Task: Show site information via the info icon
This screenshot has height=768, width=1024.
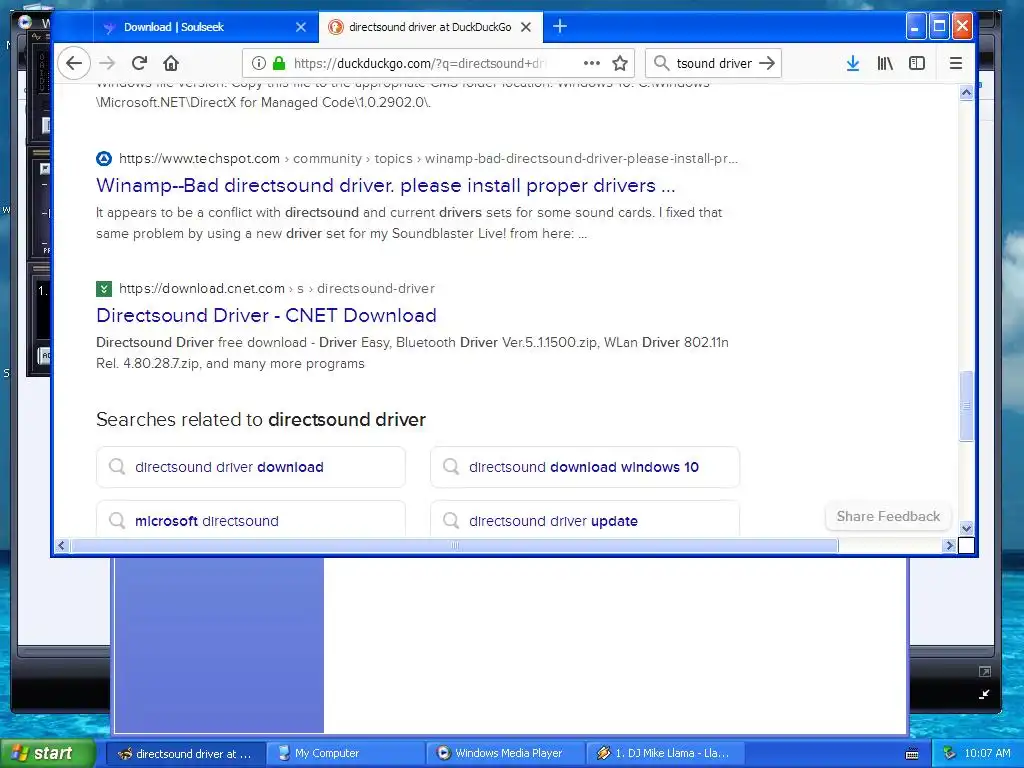Action: click(259, 63)
